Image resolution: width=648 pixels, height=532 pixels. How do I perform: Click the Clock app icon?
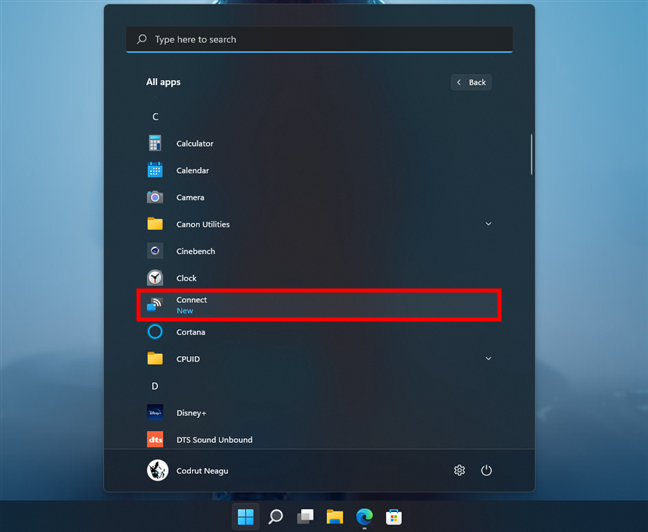pyautogui.click(x=155, y=278)
